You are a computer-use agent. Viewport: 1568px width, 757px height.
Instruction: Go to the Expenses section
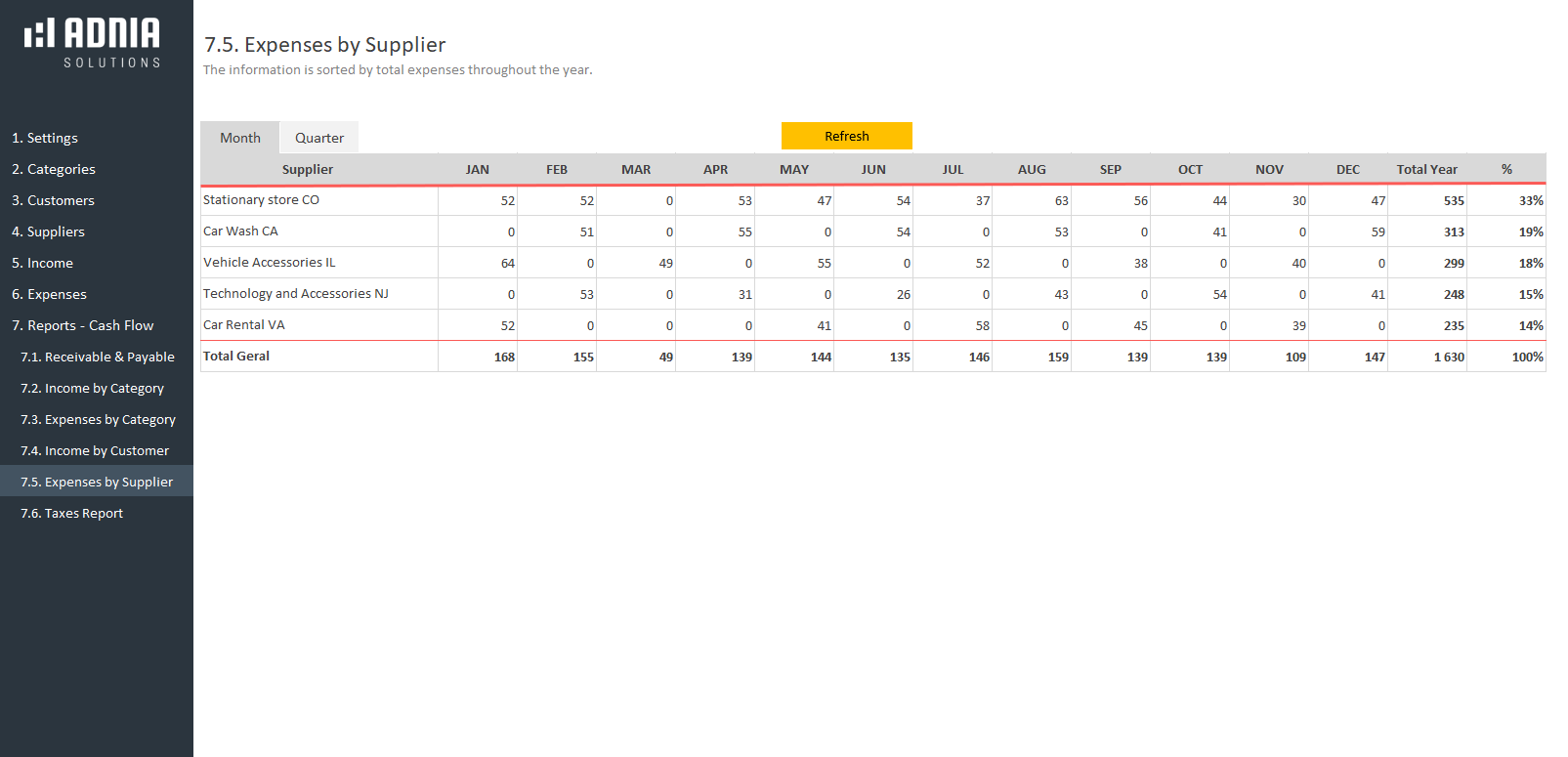pyautogui.click(x=49, y=294)
